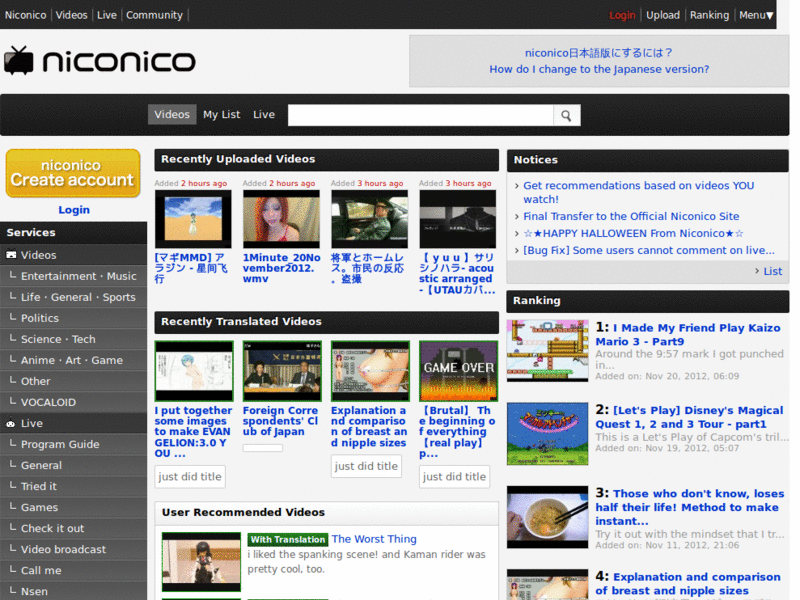Open Games under Live
This screenshot has height=600, width=800.
point(73,507)
